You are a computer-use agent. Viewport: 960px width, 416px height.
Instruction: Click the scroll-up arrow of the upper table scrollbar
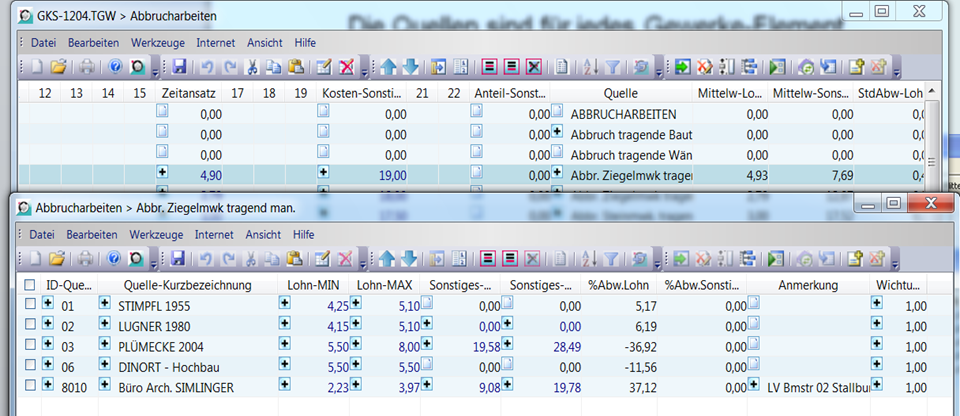(x=931, y=93)
